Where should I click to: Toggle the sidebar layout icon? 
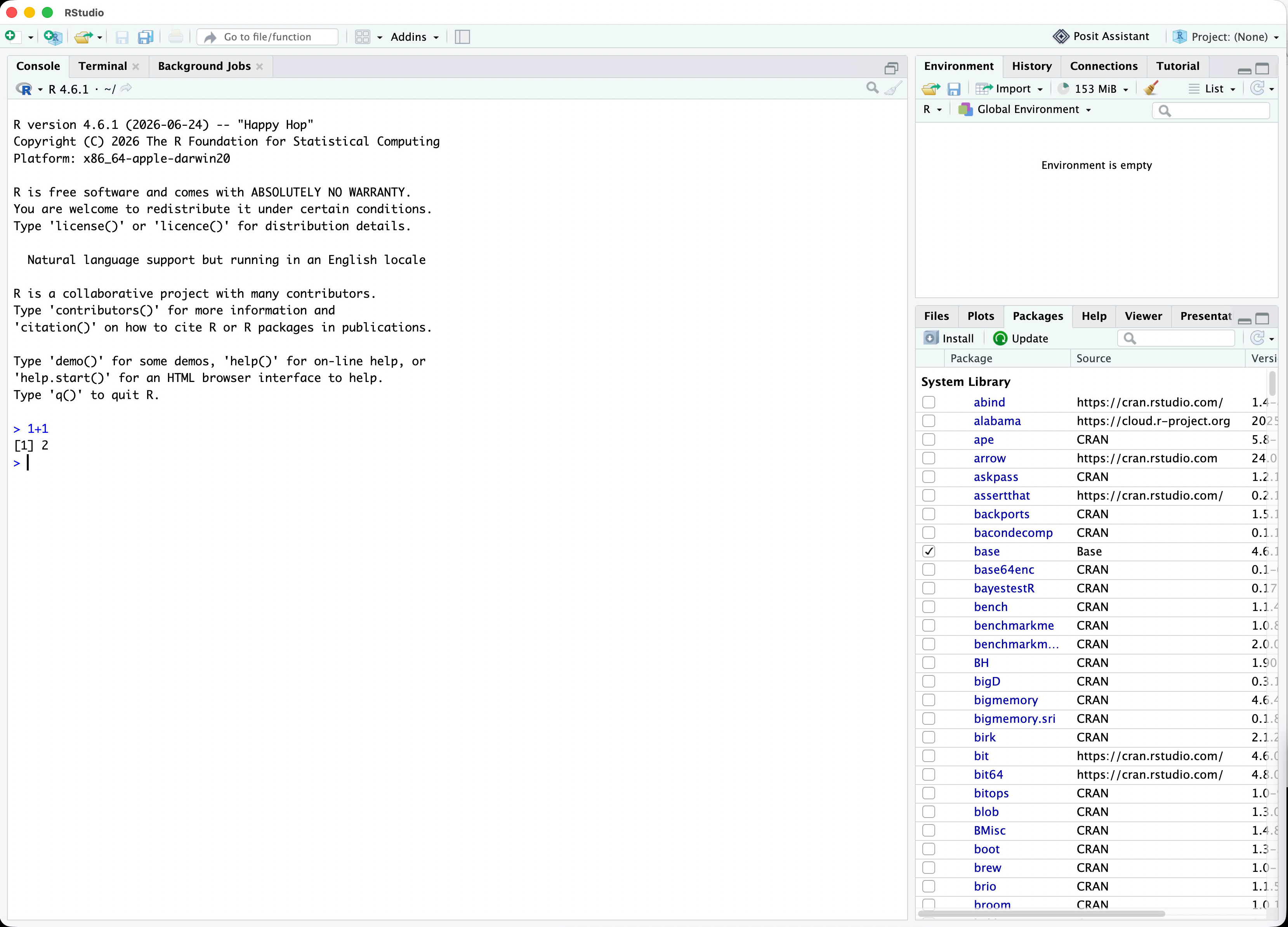[462, 37]
